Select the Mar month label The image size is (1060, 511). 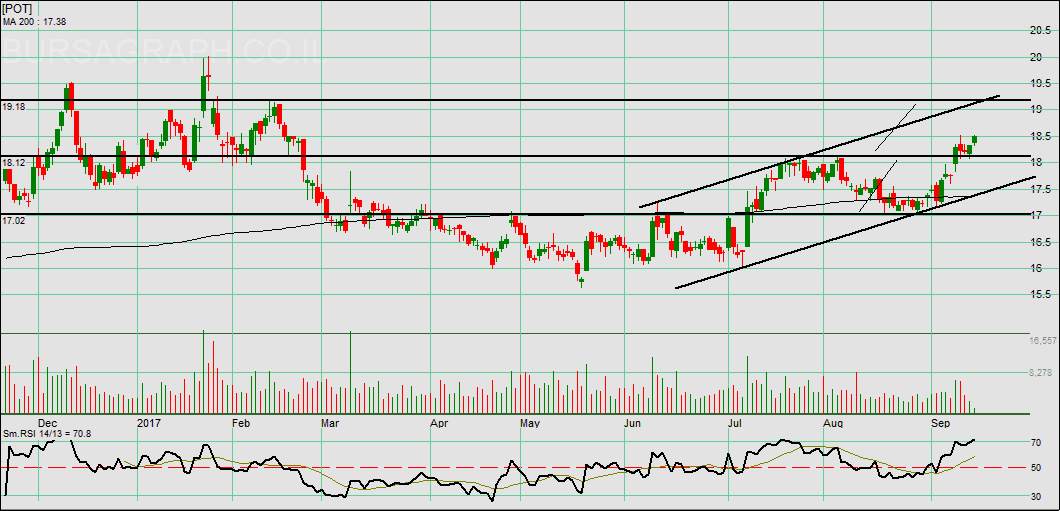(331, 423)
